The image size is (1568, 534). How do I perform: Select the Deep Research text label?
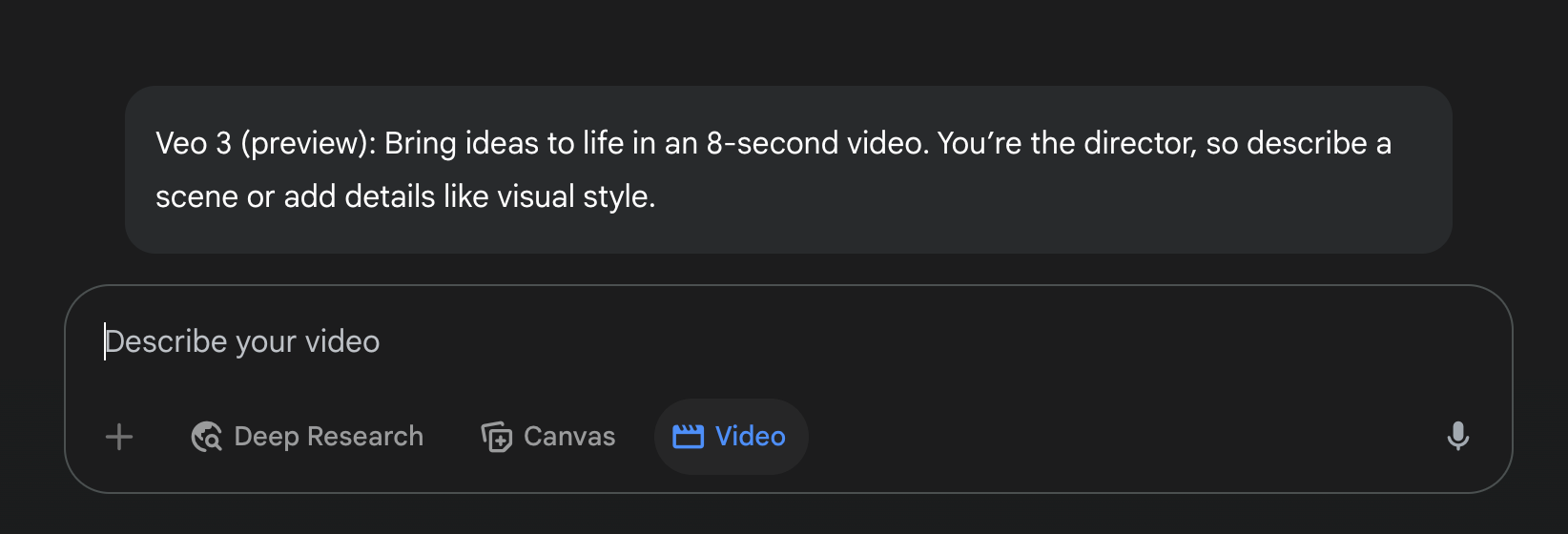click(x=328, y=437)
